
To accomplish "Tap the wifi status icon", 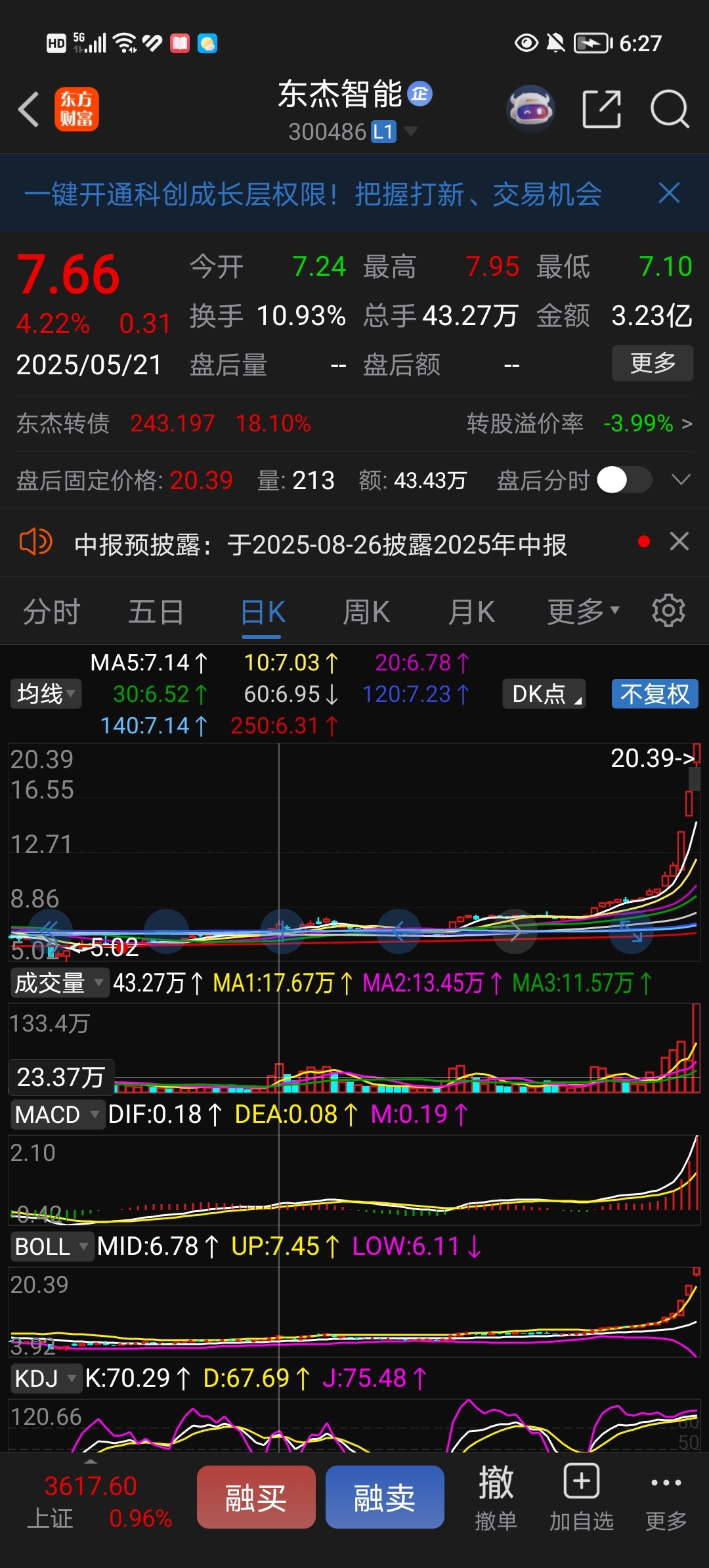I will click(125, 43).
